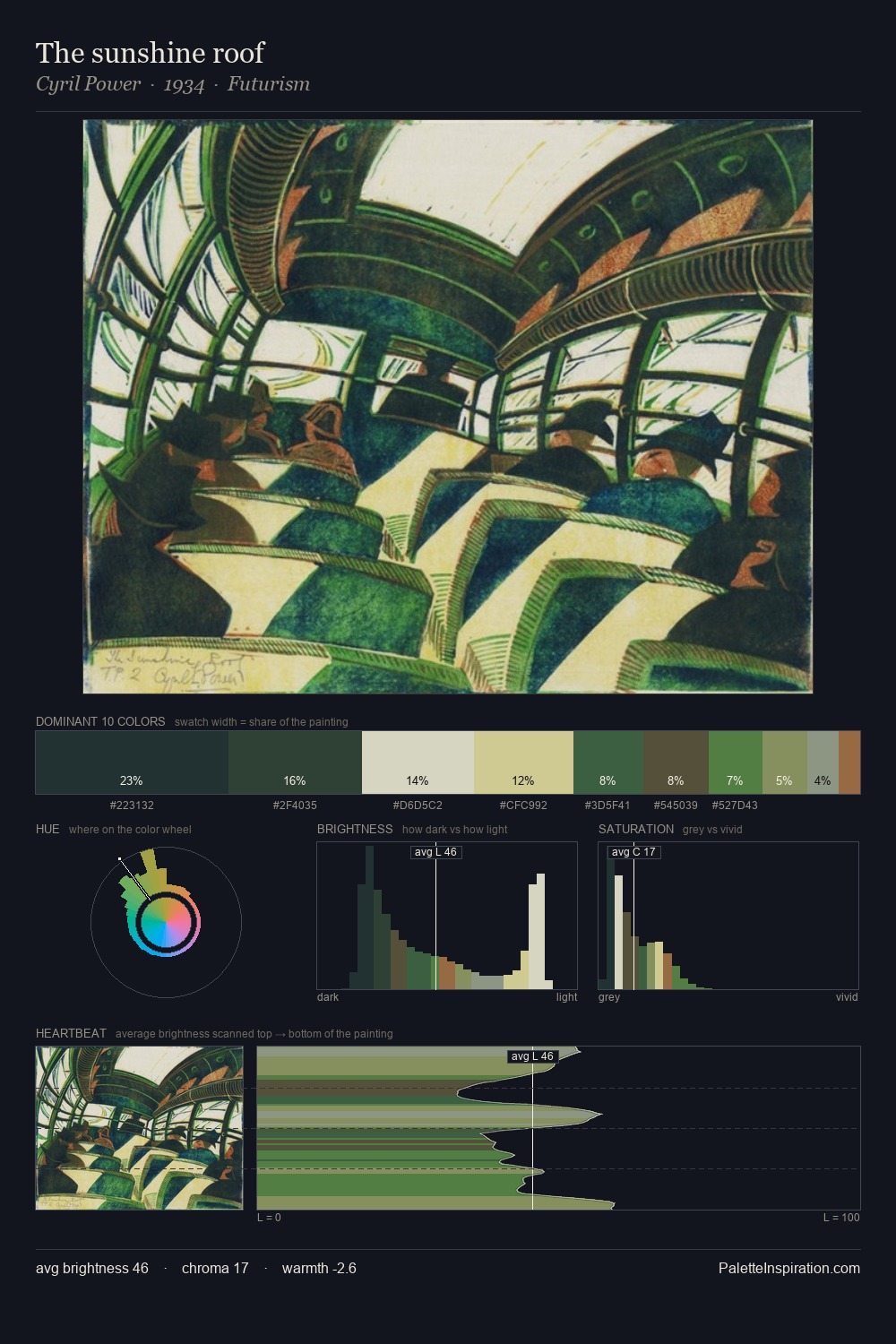
Task: Click the title 'The sunshine roof'
Action: pos(150,53)
